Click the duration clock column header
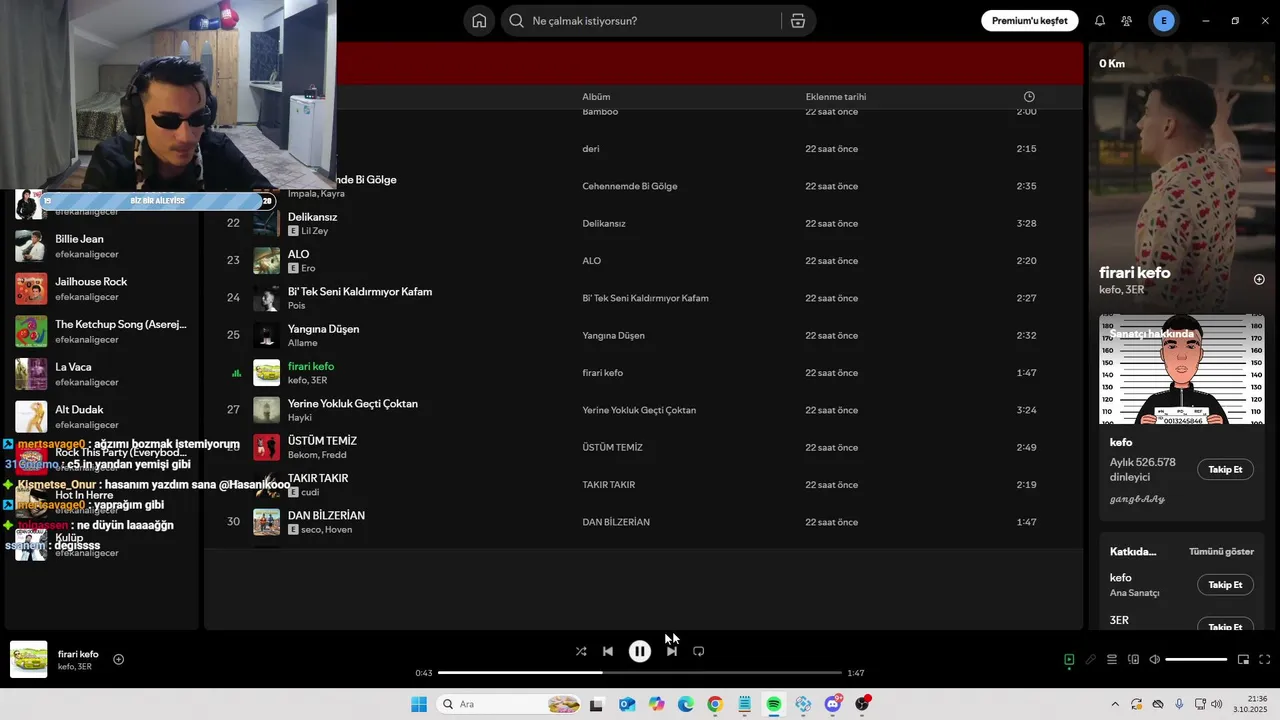This screenshot has height=720, width=1280. point(1029,97)
